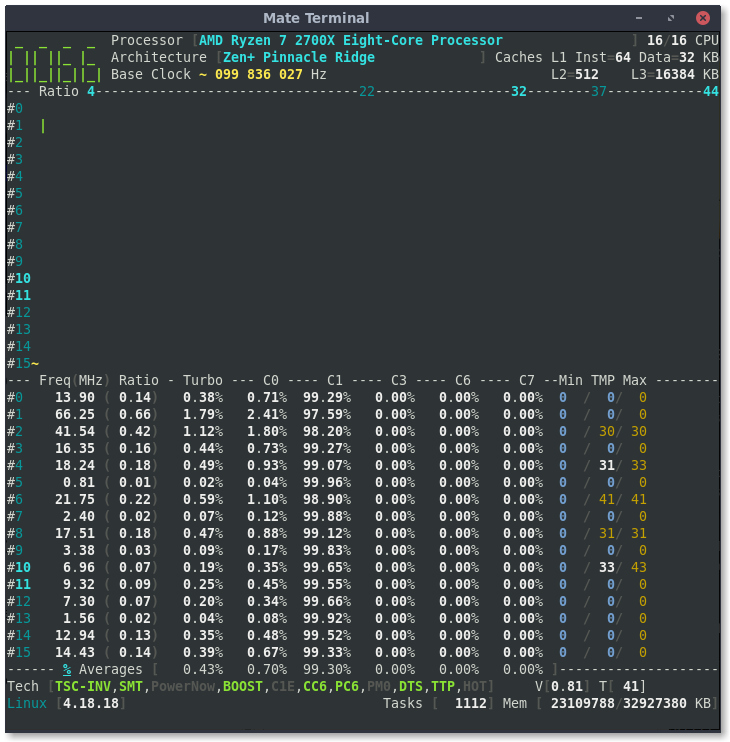The width and height of the screenshot is (730, 742).
Task: Click the C1E tech flag
Action: (283, 687)
